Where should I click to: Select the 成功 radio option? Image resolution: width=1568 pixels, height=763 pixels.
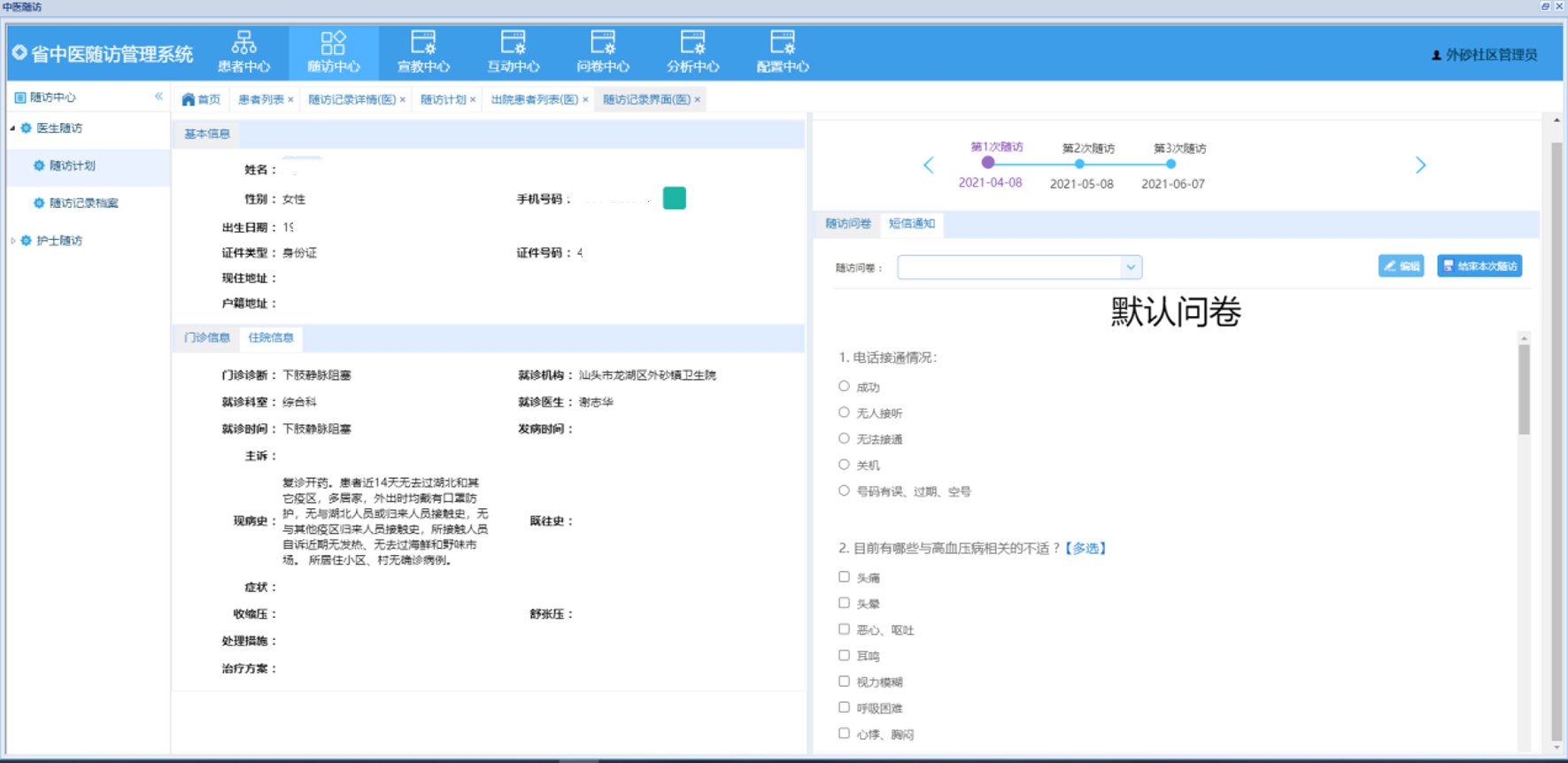tap(844, 387)
